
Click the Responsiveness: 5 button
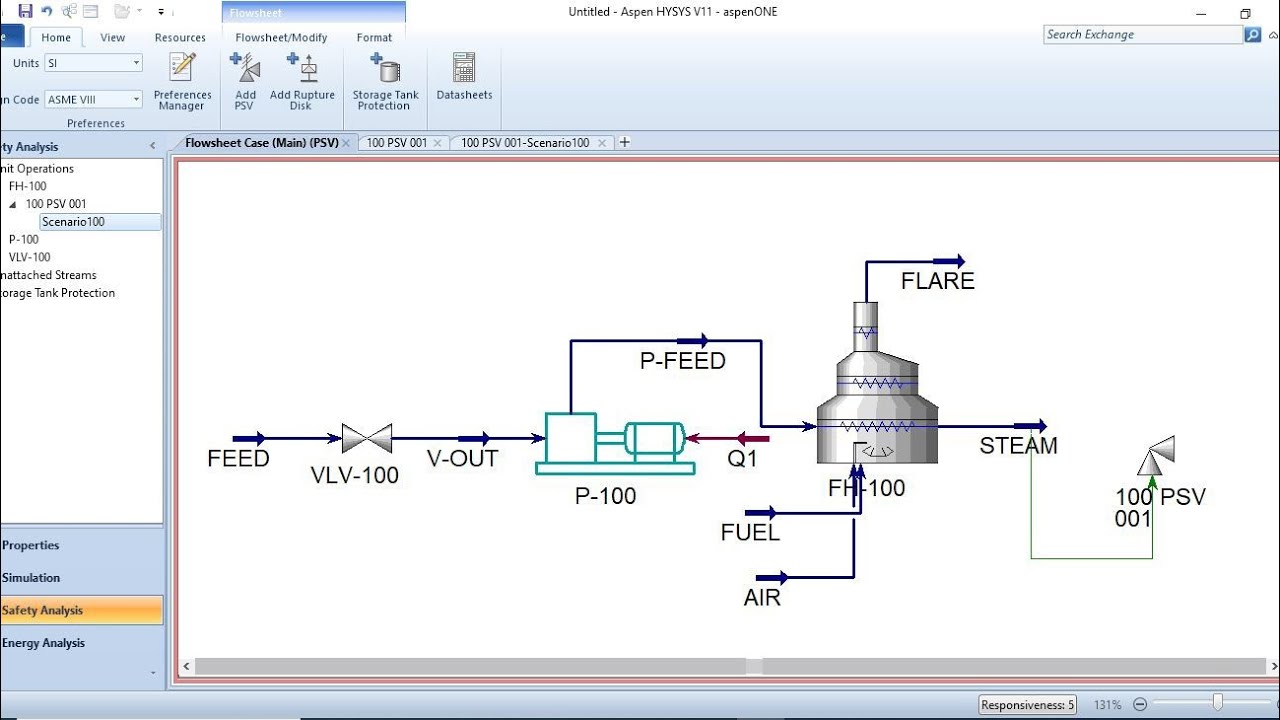1028,705
